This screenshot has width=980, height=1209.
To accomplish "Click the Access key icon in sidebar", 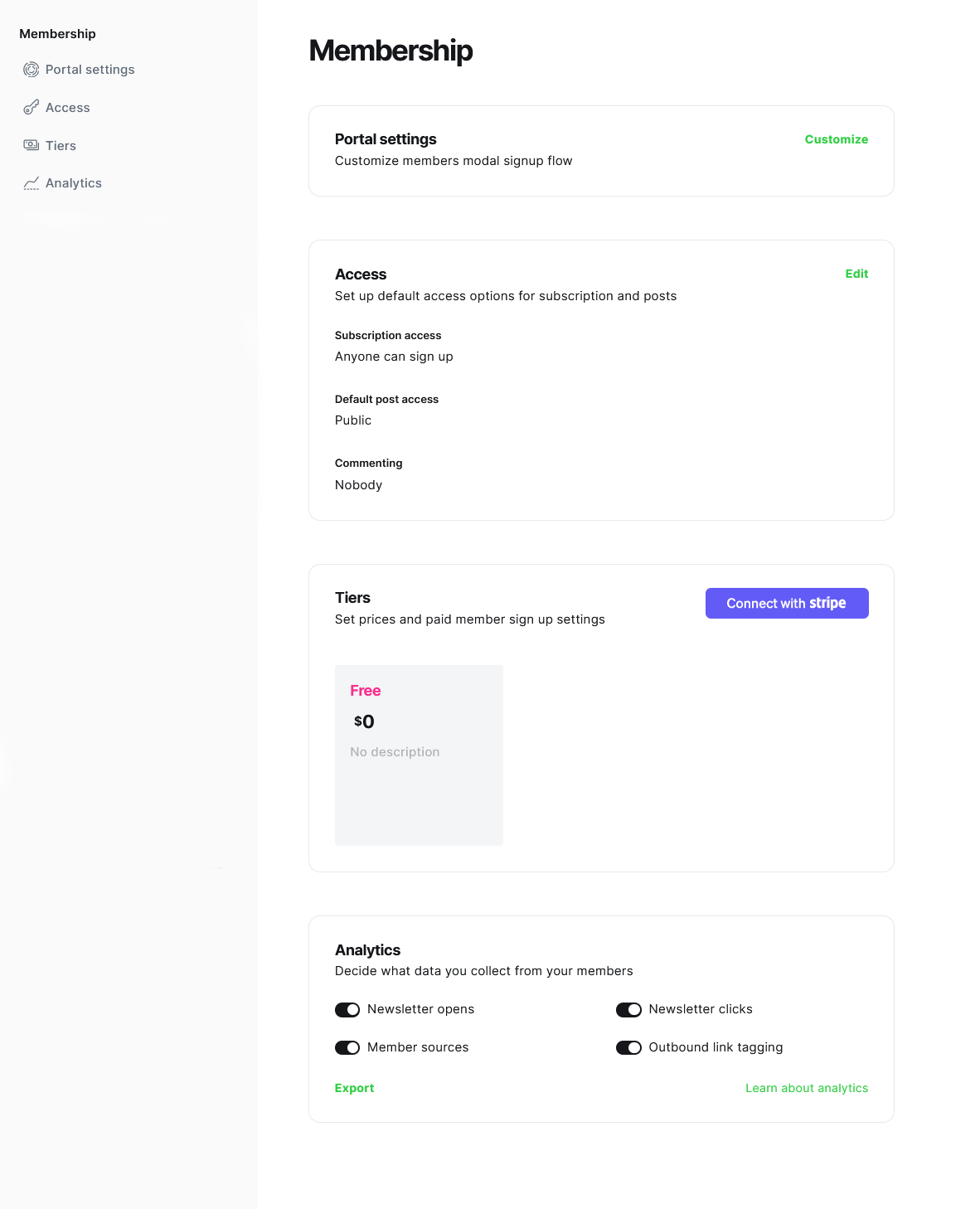I will click(x=31, y=108).
